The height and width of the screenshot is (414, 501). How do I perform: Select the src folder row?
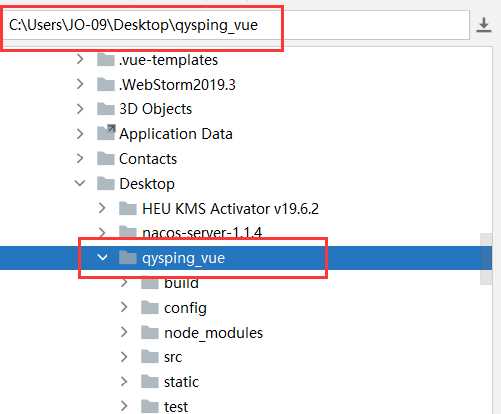click(x=246, y=357)
